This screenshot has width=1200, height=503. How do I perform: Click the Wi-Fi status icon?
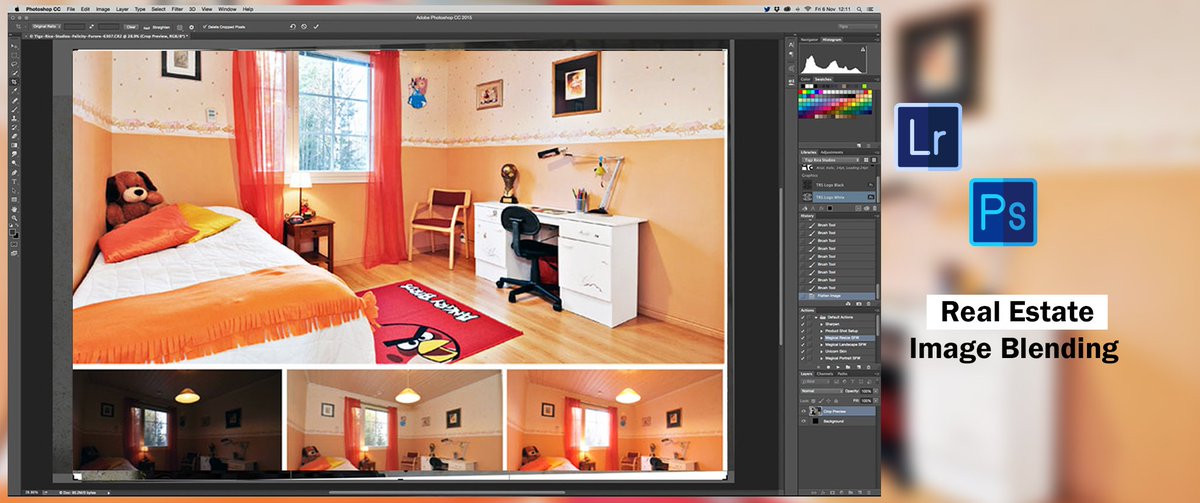(x=808, y=9)
